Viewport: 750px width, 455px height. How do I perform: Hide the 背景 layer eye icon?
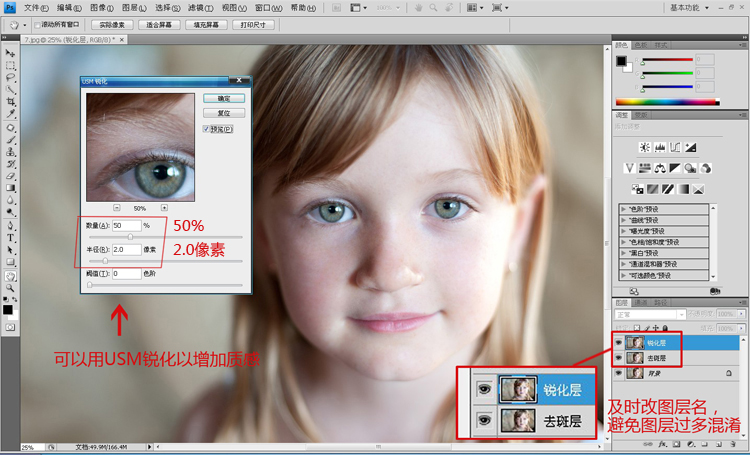coord(618,373)
